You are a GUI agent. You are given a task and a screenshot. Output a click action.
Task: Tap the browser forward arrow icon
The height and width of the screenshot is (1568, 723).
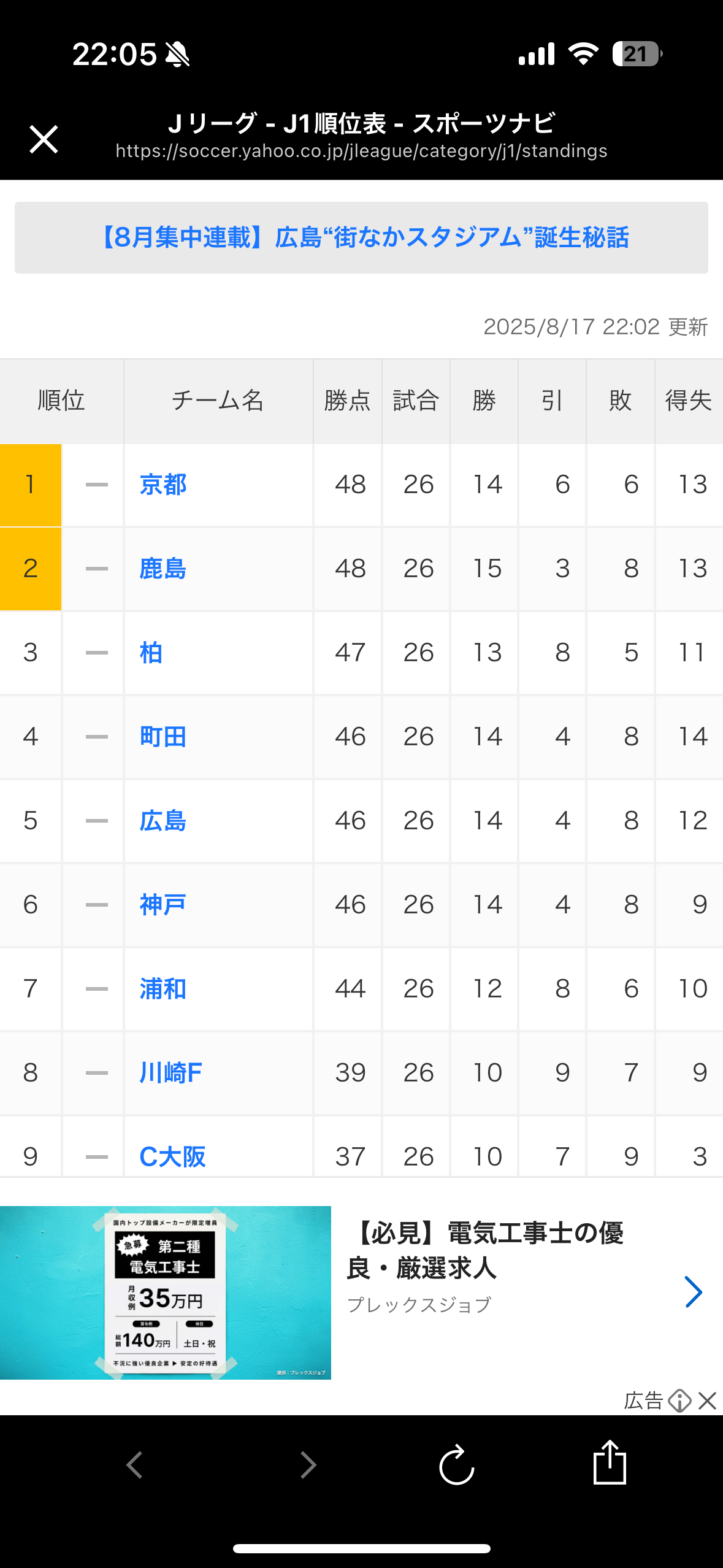[308, 1465]
